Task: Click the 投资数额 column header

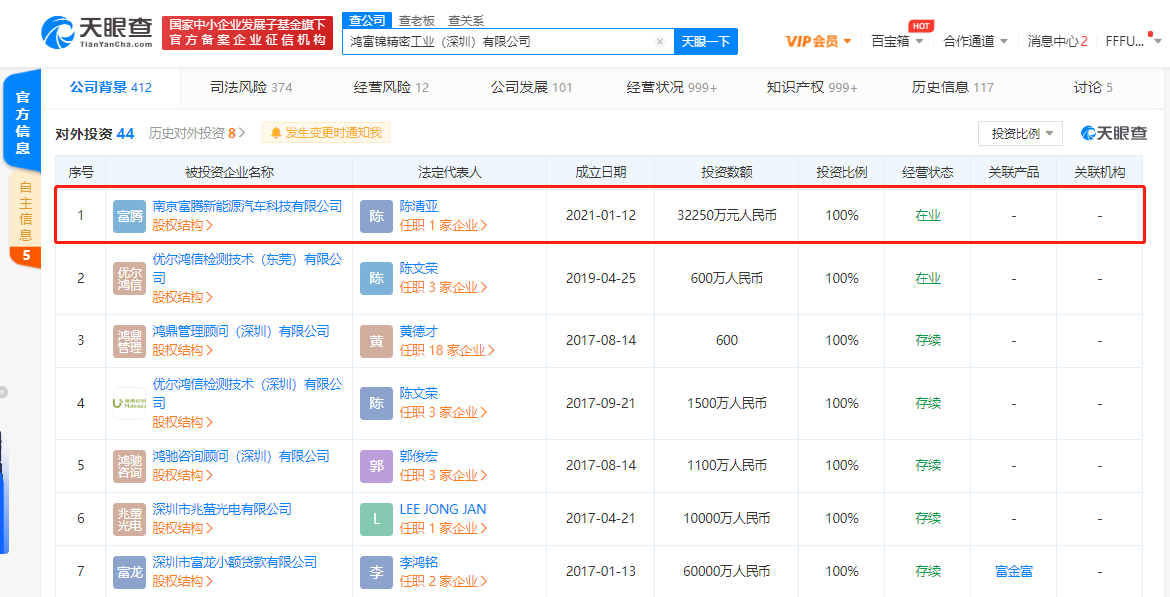Action: coord(726,172)
